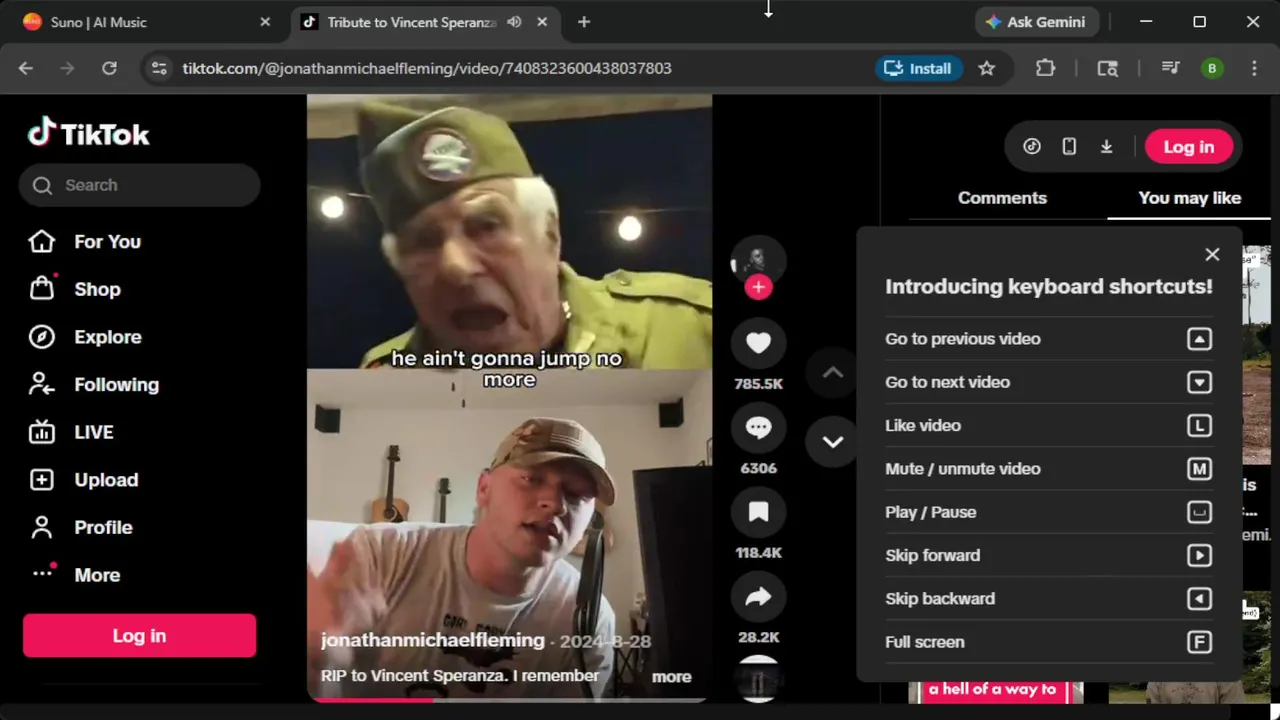Click Ask Gemini button

(1036, 22)
